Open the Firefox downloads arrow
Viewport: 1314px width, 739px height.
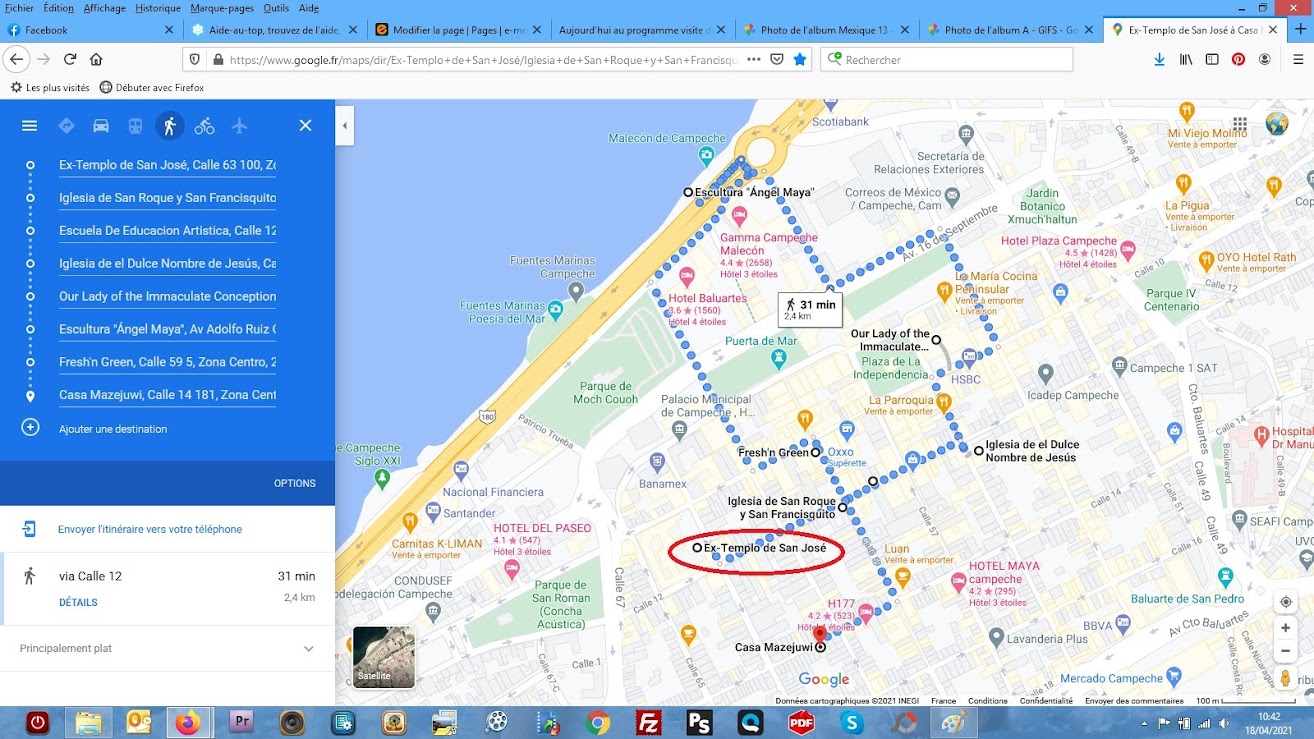(1159, 59)
